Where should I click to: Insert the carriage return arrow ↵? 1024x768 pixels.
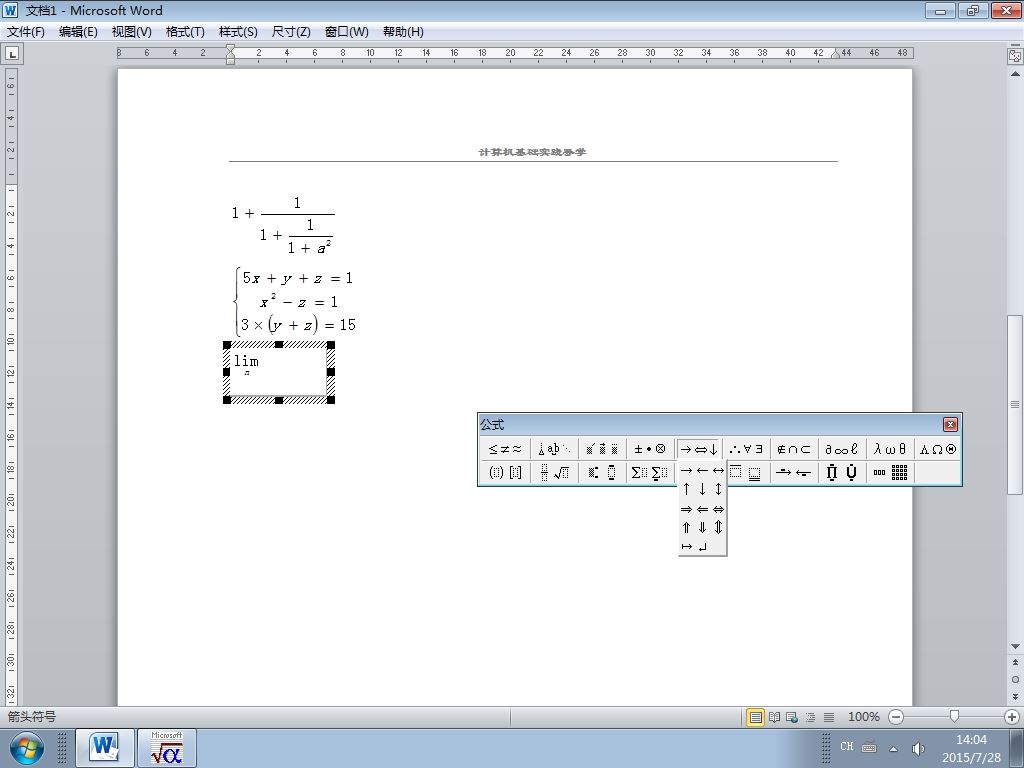(702, 547)
